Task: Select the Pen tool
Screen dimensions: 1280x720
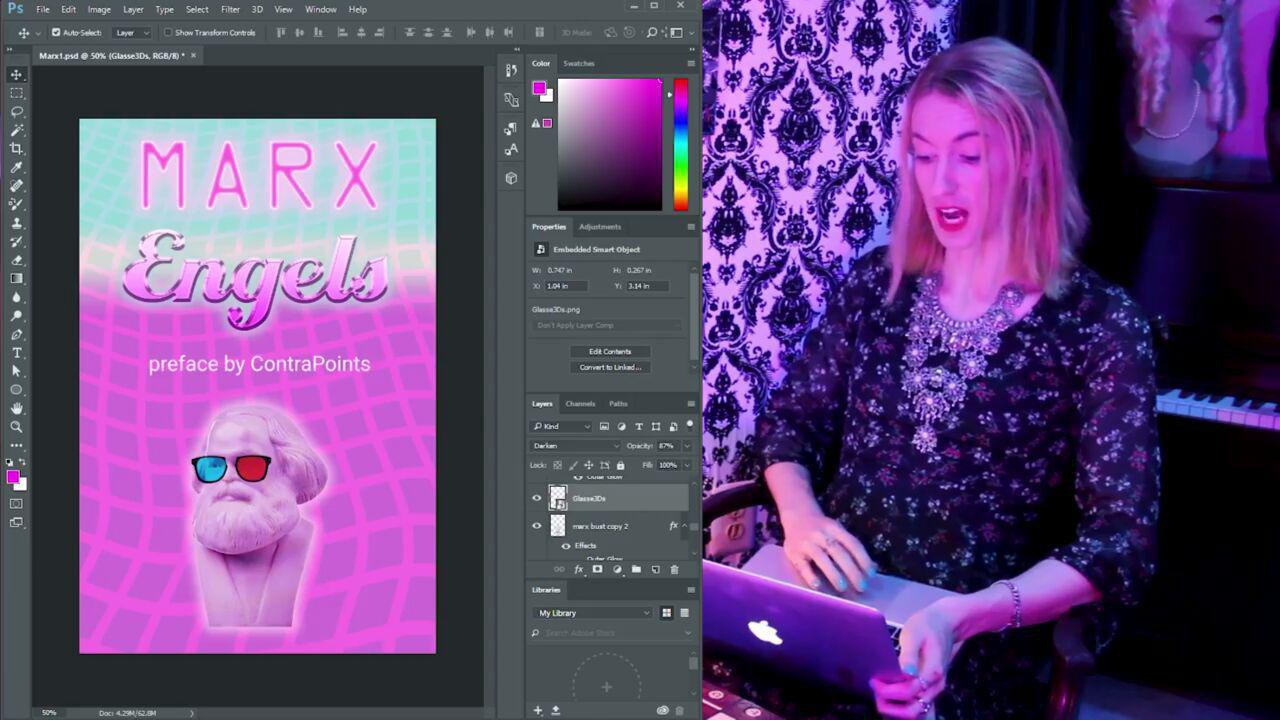Action: (16, 334)
